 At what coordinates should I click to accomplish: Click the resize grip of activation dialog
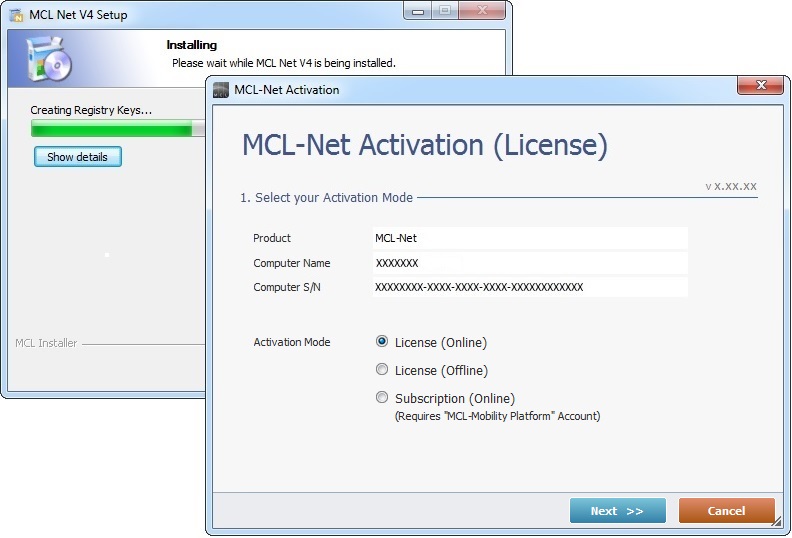(x=777, y=522)
